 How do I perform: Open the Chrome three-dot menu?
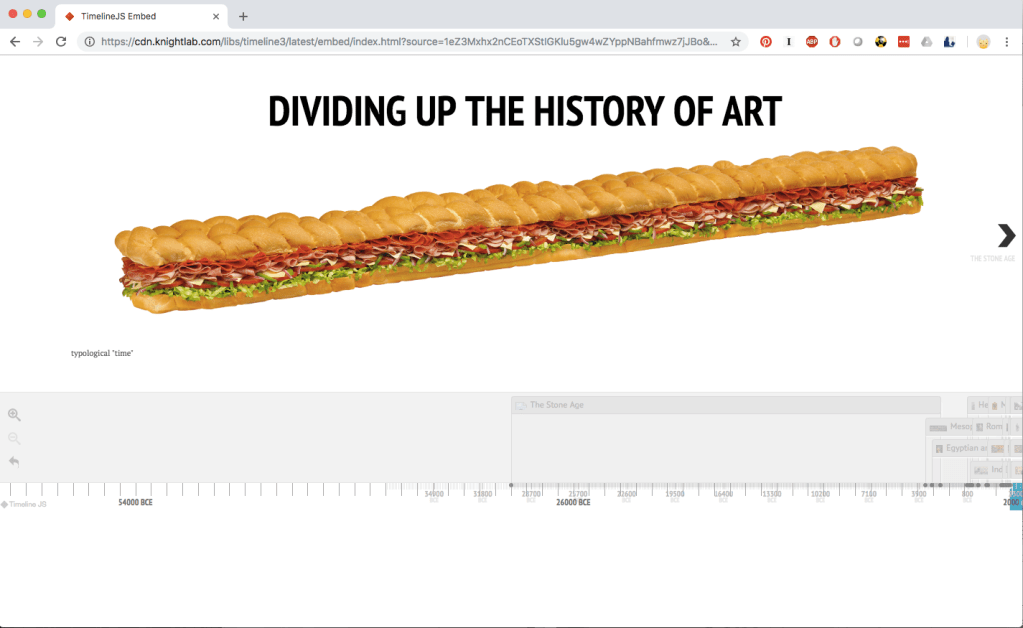click(x=1008, y=42)
